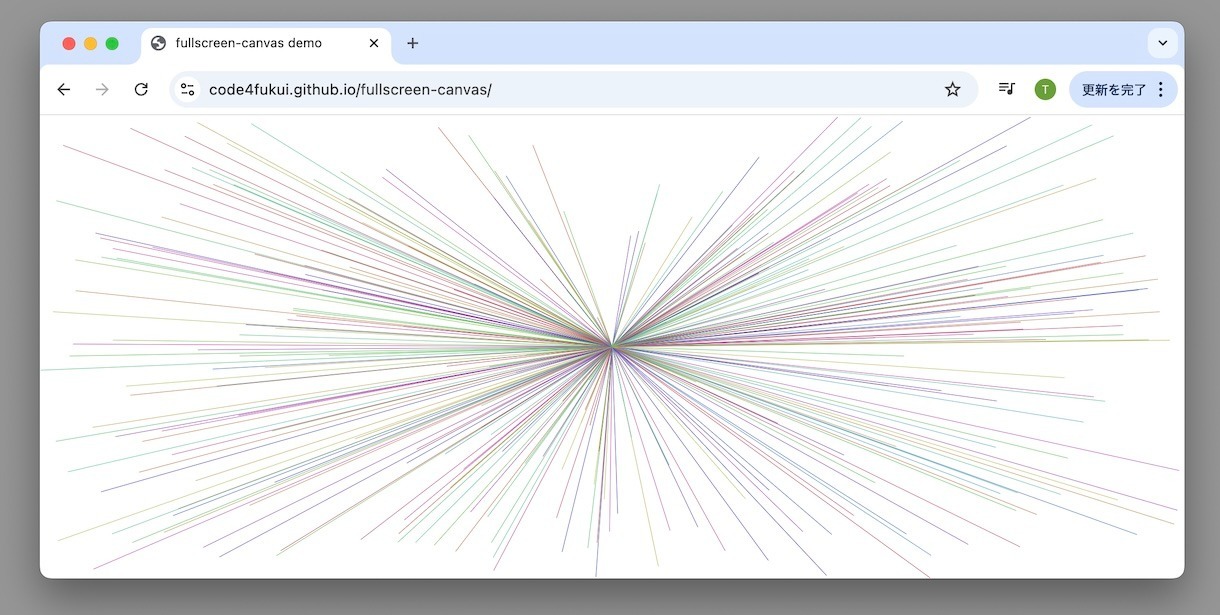This screenshot has height=615, width=1220.
Task: Minimize the window with yellow button
Action: coord(90,43)
